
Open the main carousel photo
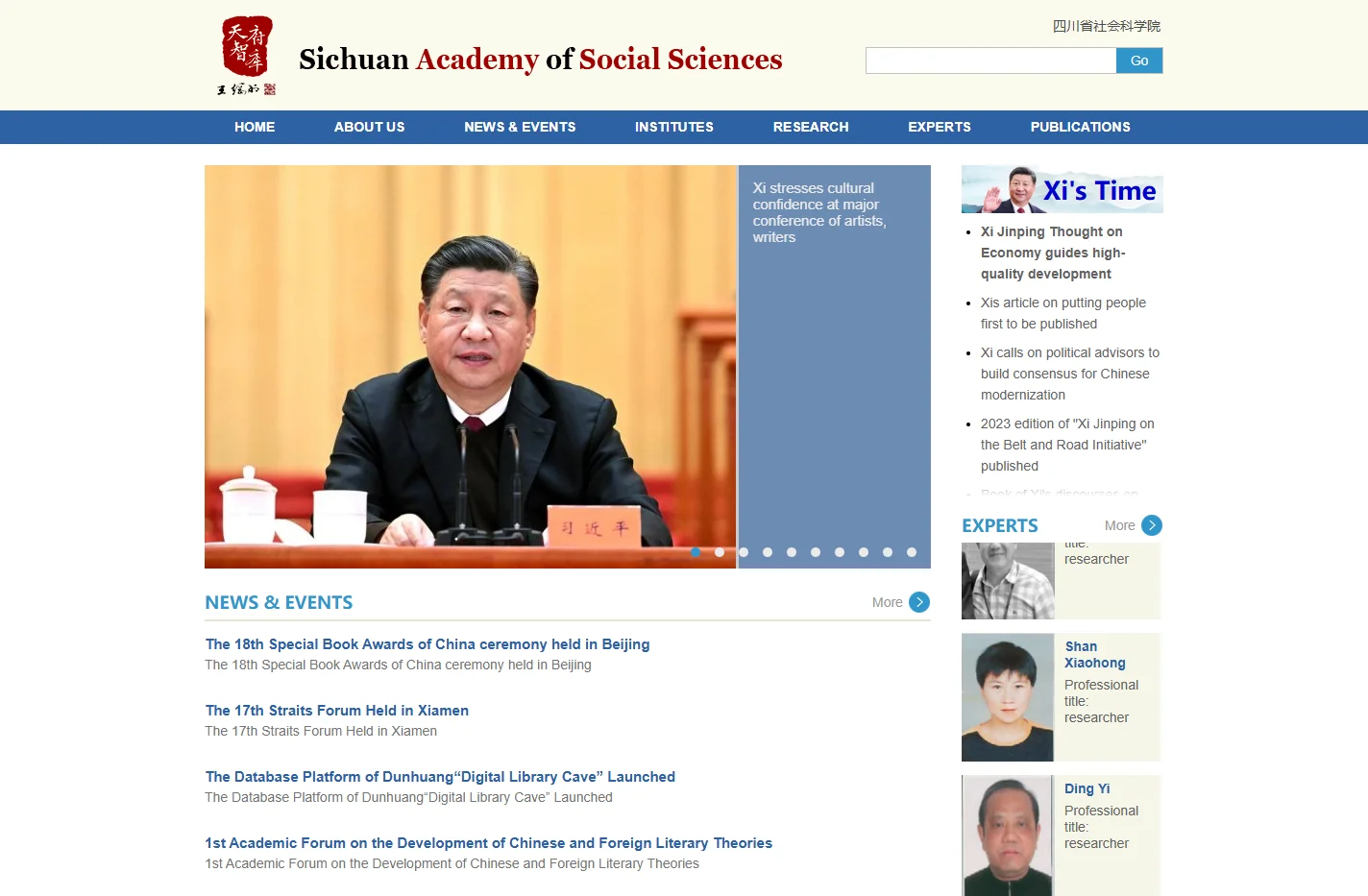click(471, 367)
